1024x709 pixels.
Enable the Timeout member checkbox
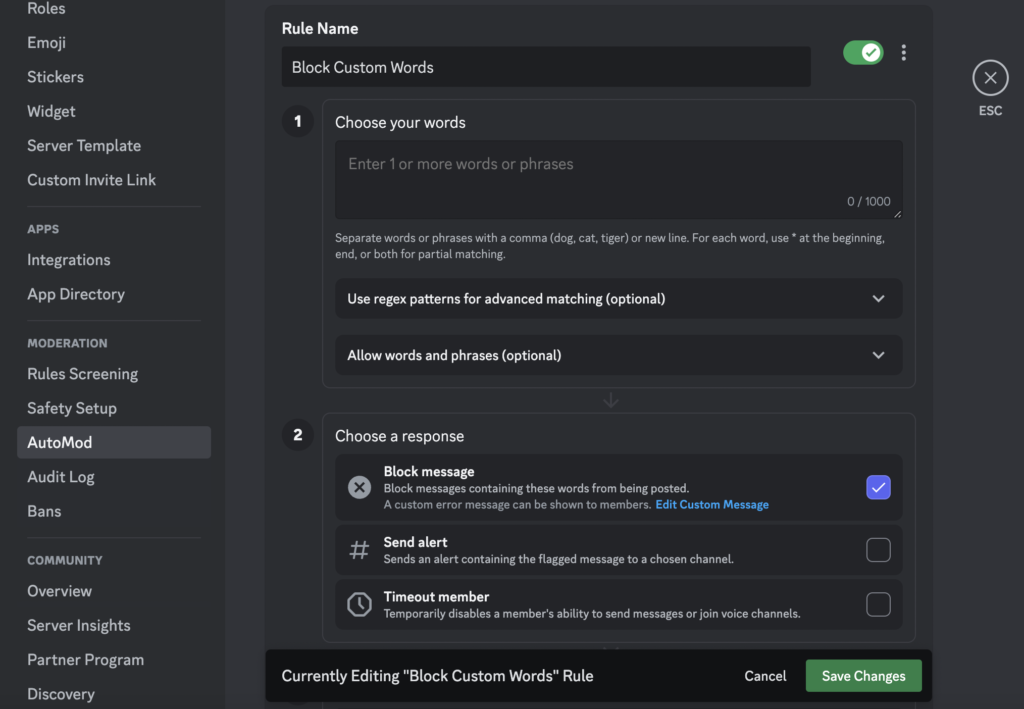pyautogui.click(x=878, y=605)
